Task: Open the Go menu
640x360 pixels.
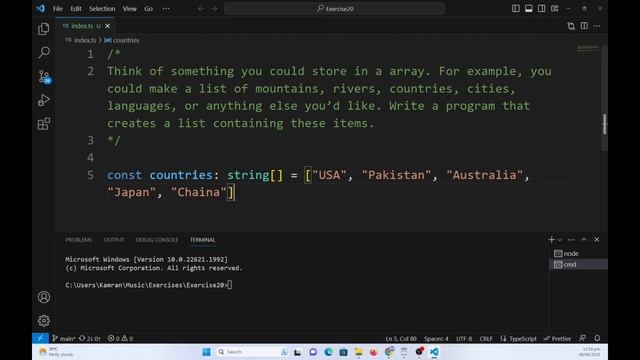Action: 148,9
